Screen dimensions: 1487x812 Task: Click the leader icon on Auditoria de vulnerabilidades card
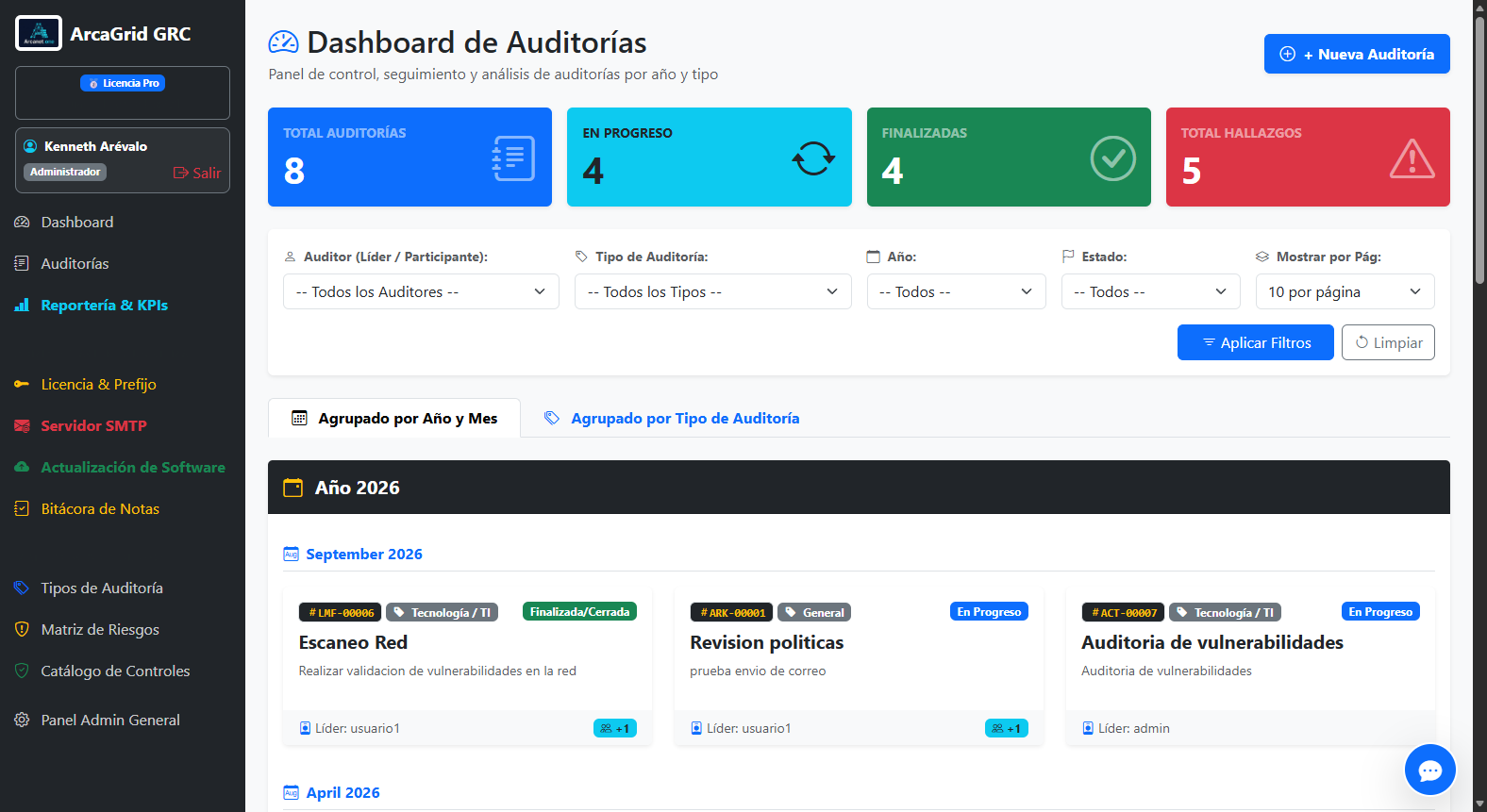pos(1088,728)
